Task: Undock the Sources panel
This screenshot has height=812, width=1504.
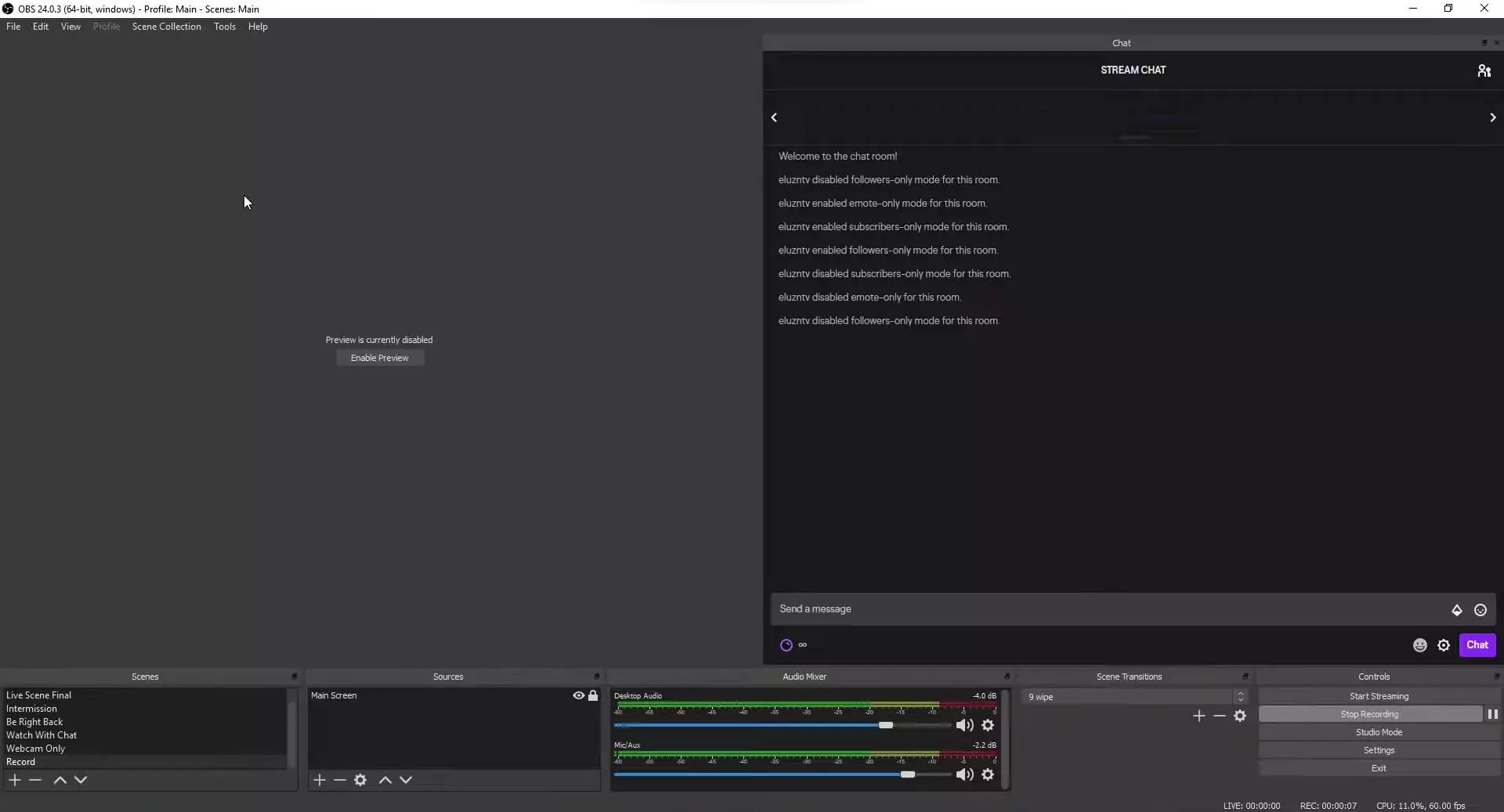Action: tap(597, 677)
